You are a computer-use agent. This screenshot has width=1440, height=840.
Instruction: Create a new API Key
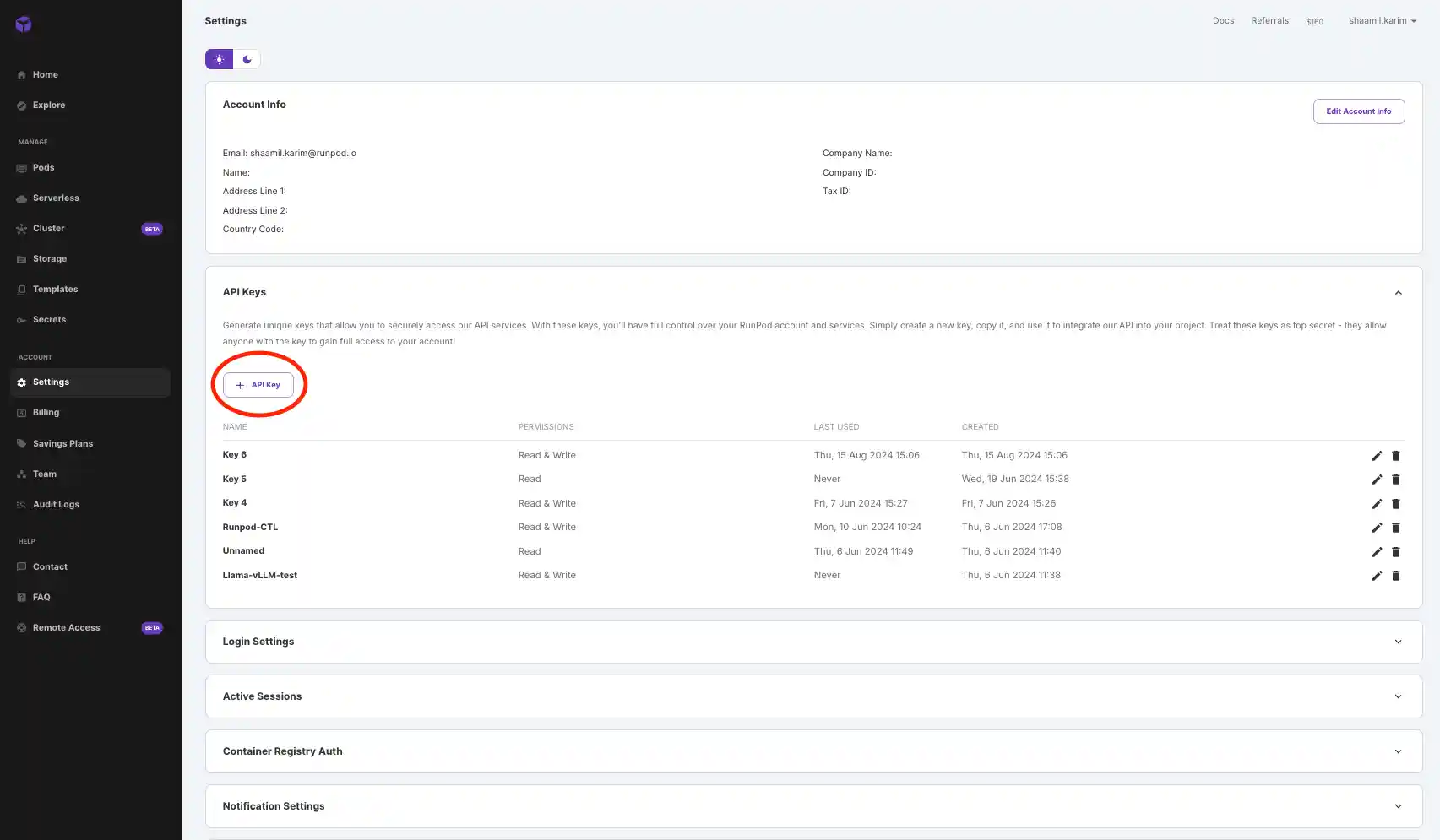click(258, 385)
